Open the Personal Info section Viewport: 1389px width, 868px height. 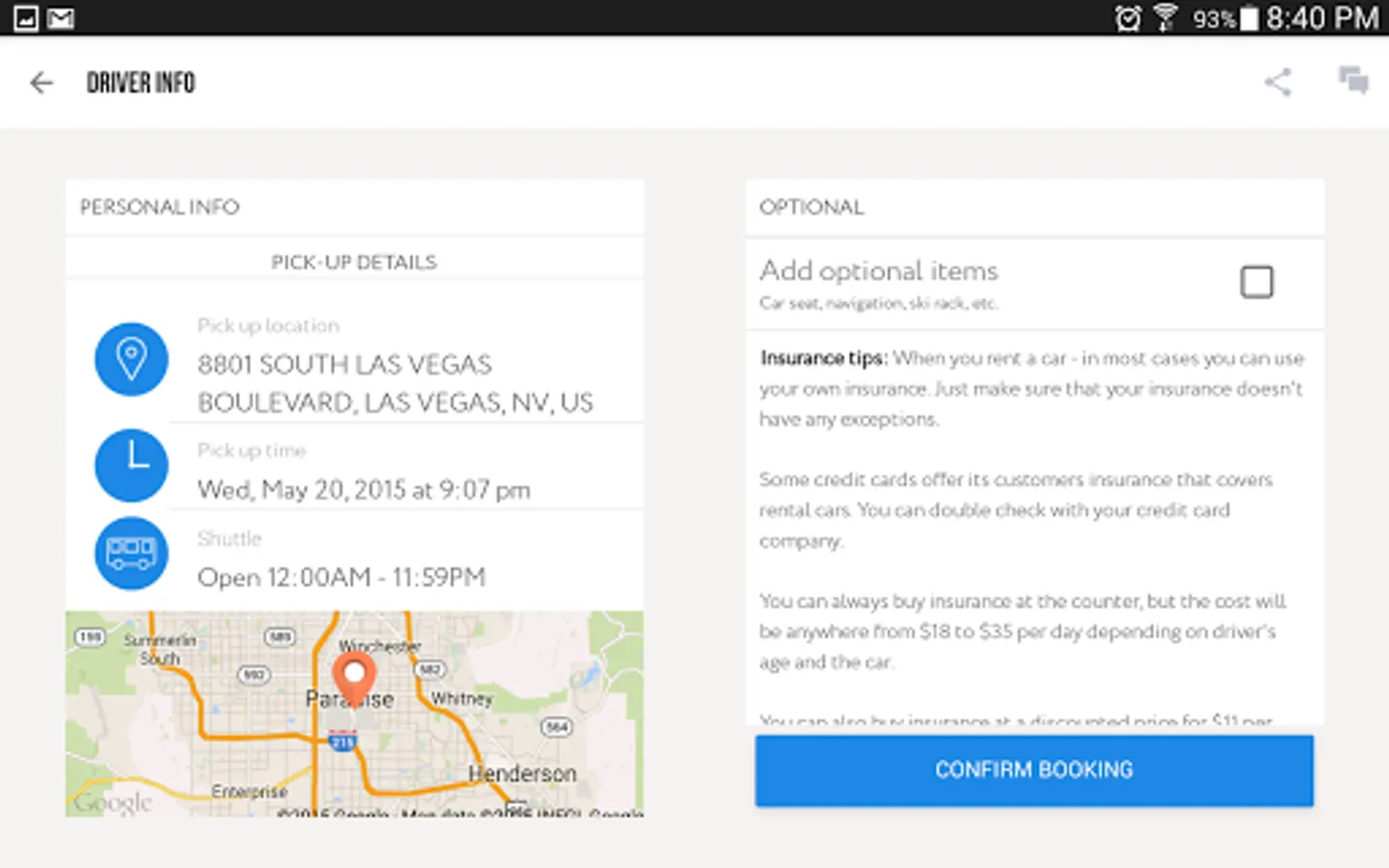point(354,206)
